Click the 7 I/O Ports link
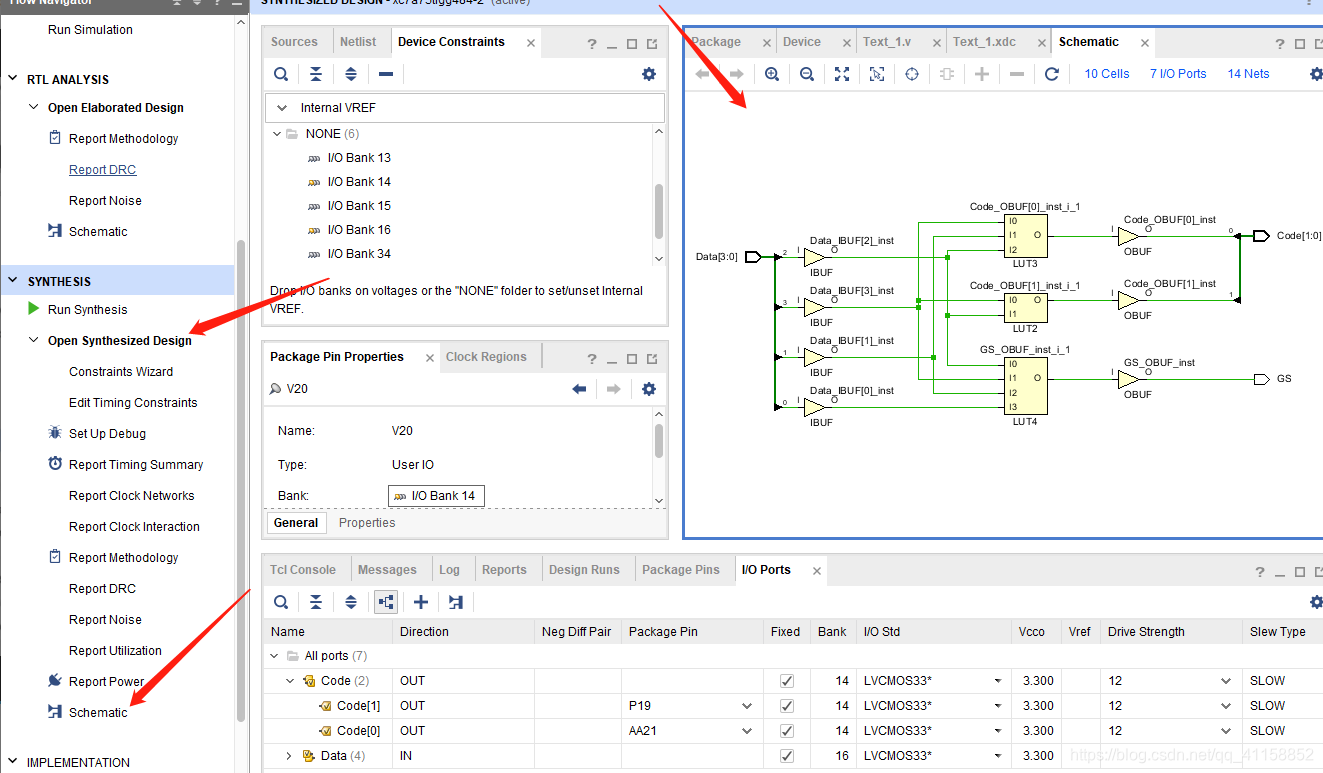Viewport: 1323px width, 773px height. click(1178, 74)
